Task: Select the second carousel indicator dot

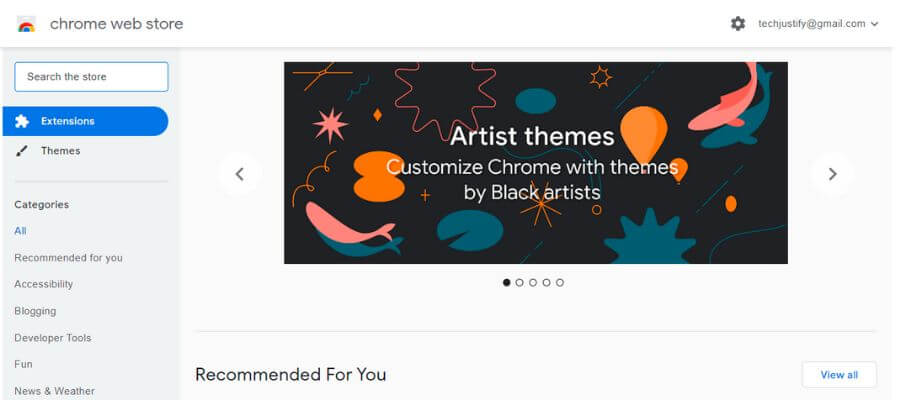Action: click(x=520, y=283)
